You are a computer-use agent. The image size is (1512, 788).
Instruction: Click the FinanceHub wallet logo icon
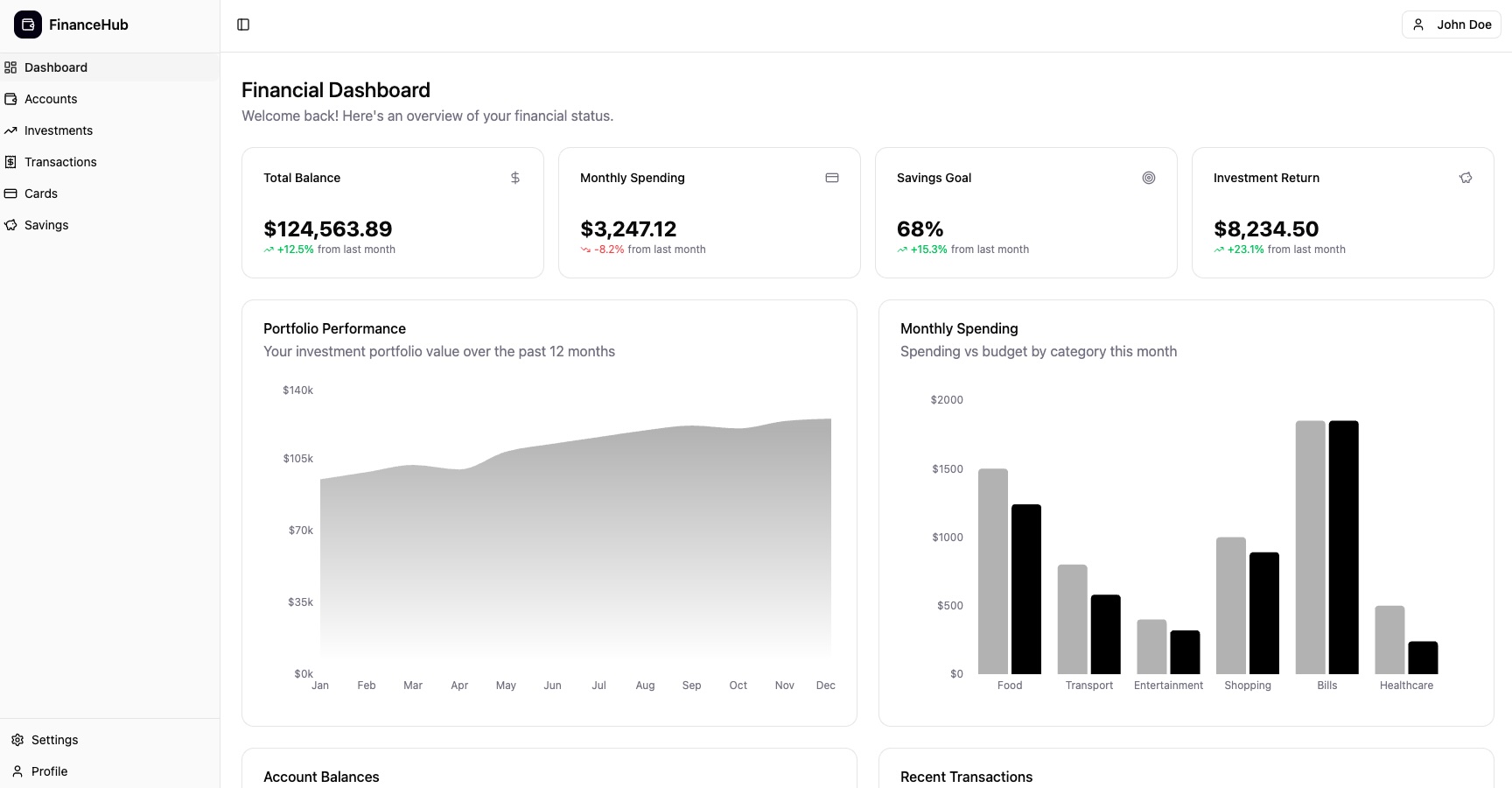(28, 25)
